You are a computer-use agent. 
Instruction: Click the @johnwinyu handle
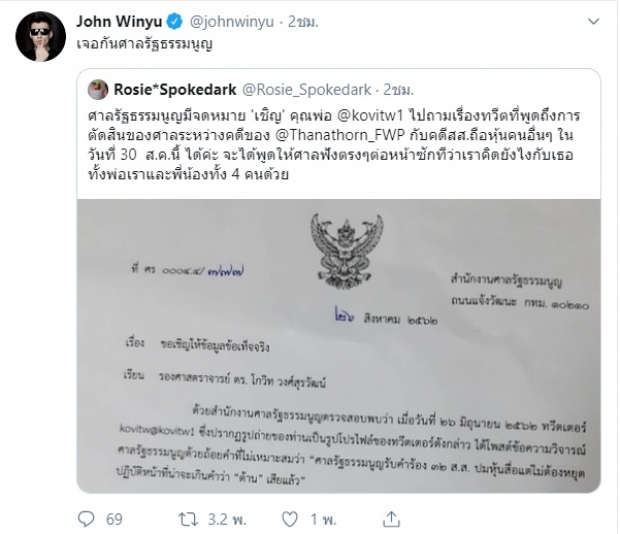pos(232,22)
